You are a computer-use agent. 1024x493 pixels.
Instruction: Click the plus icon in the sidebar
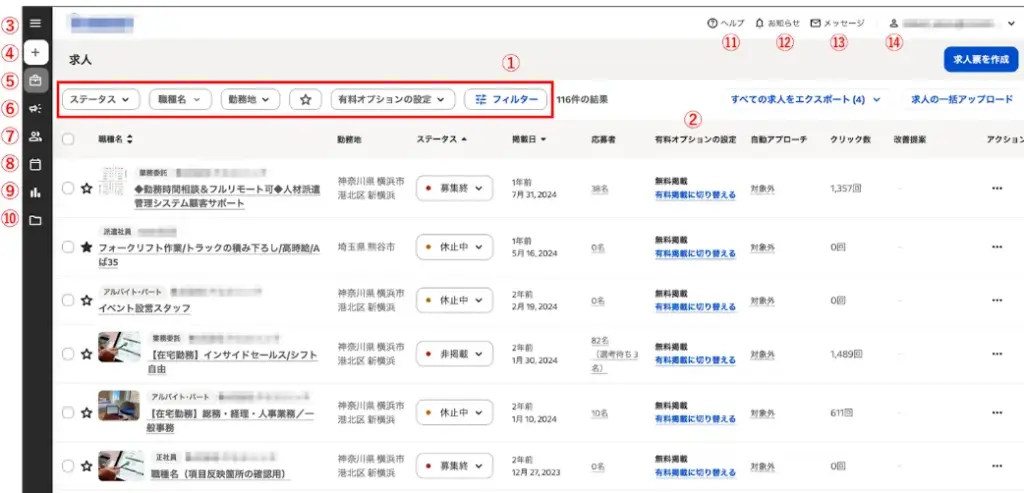point(36,52)
